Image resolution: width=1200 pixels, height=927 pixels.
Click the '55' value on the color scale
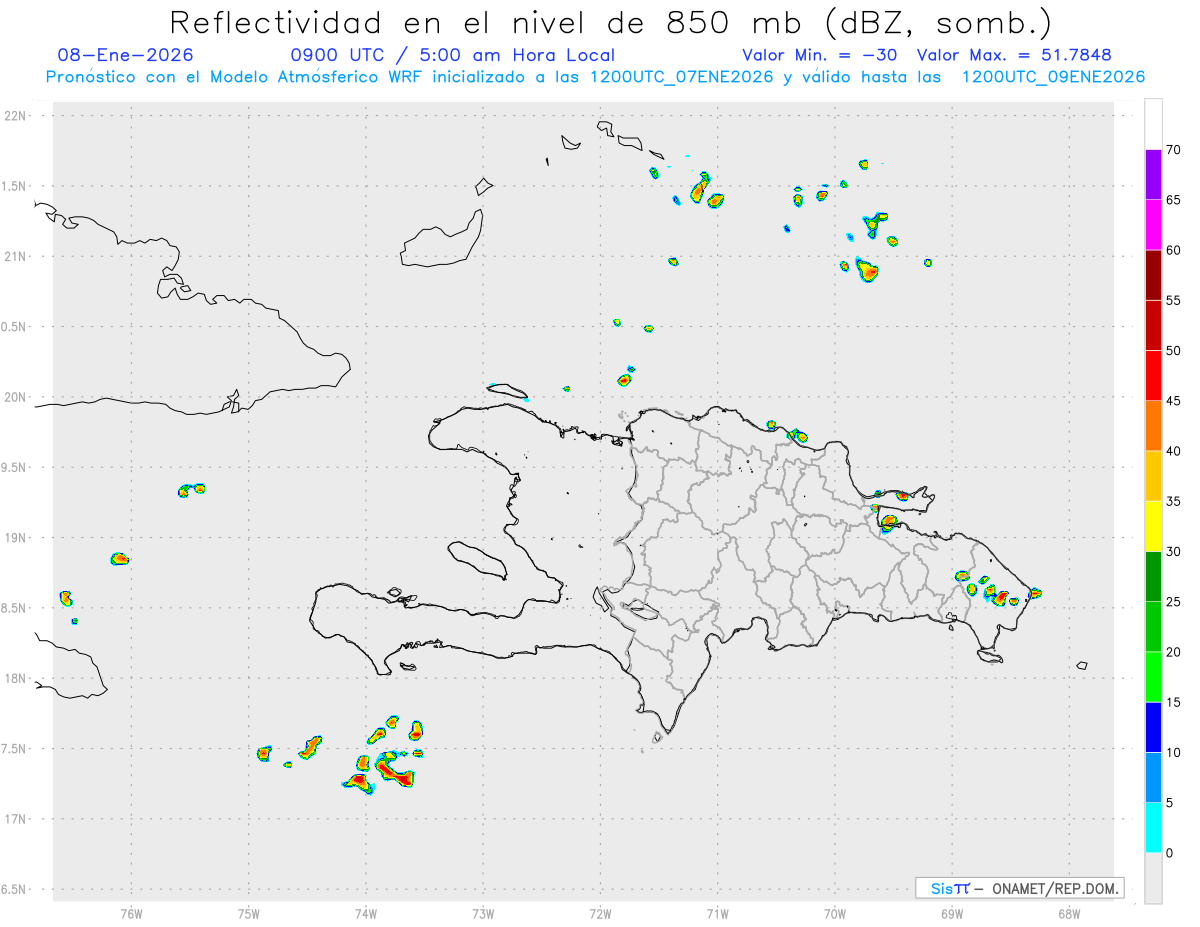[x=1173, y=300]
